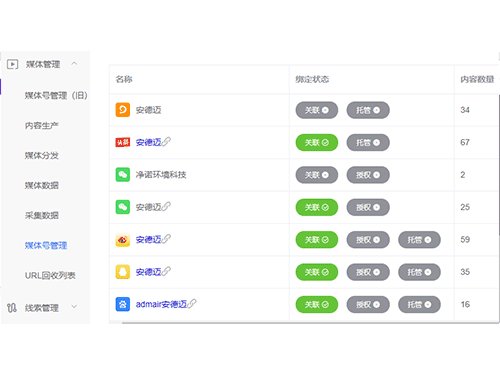
Task: Select the highlighted 媒体号管理 sidebar item
Action: [46, 246]
